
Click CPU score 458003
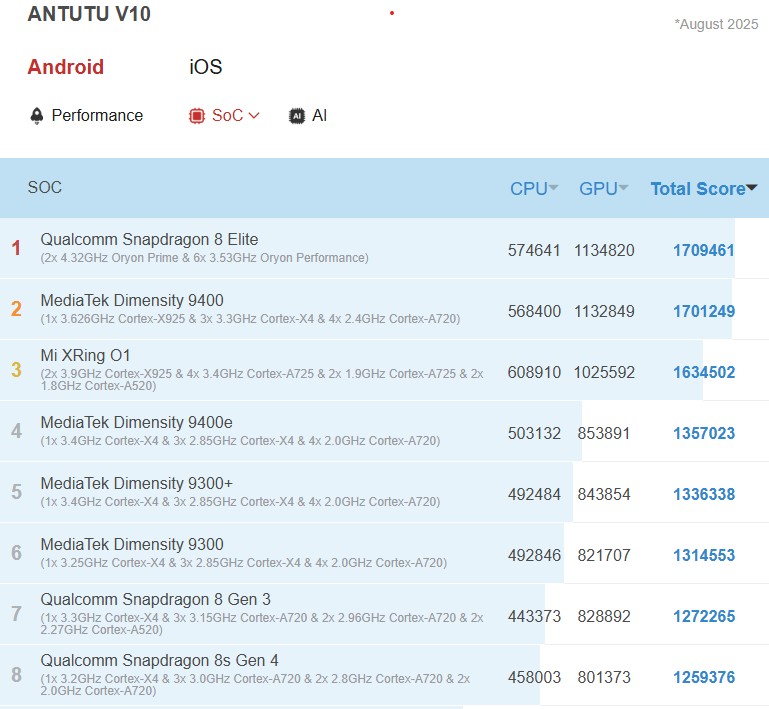[x=534, y=678]
